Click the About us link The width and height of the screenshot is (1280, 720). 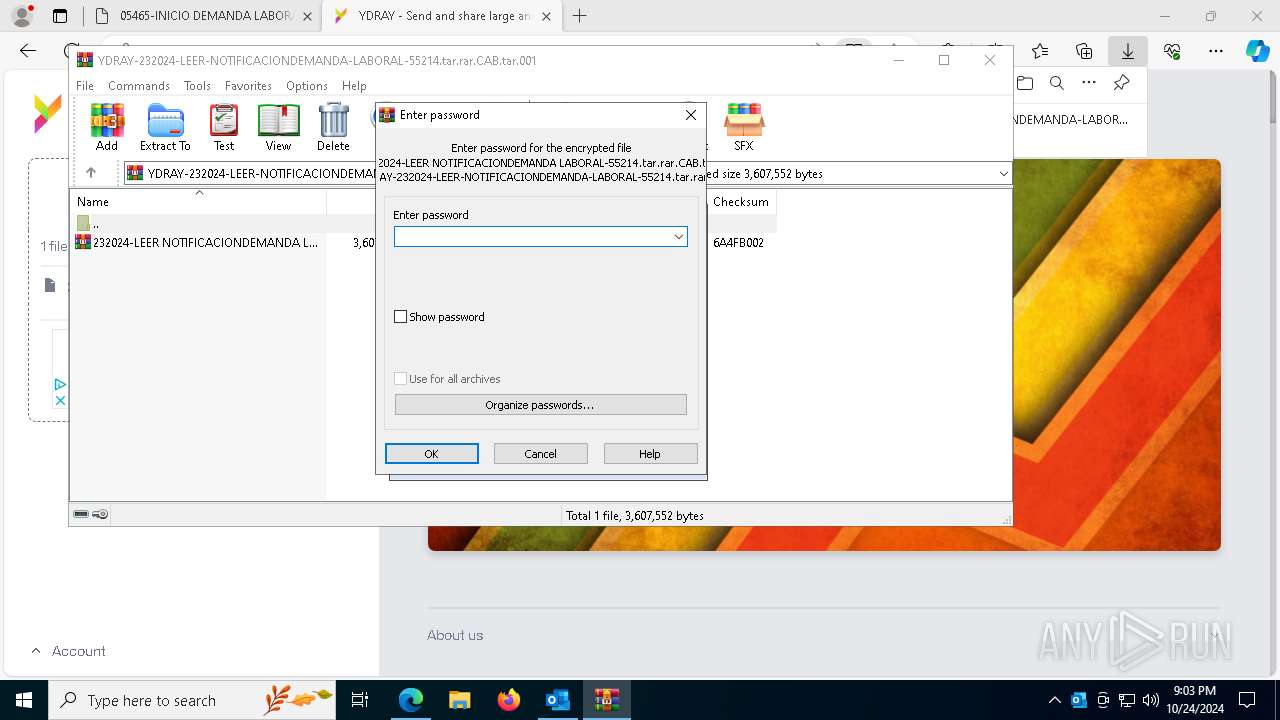pyautogui.click(x=455, y=635)
